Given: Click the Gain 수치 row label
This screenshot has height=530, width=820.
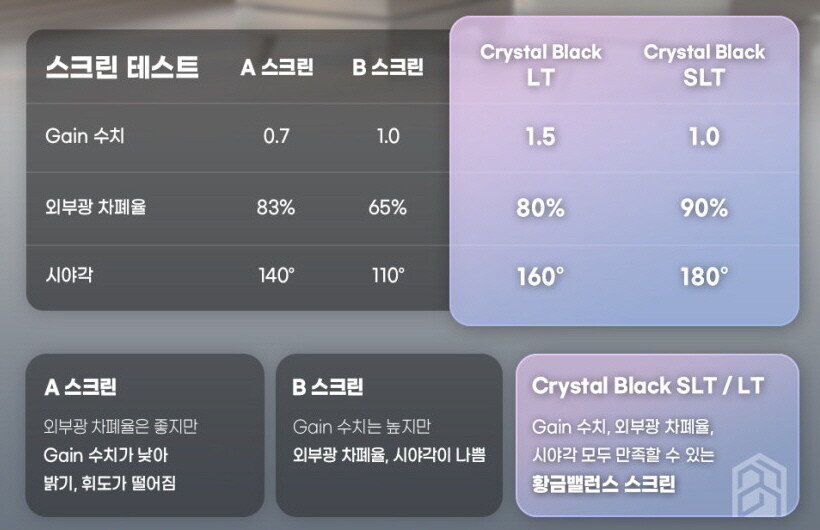Looking at the screenshot, I should point(85,136).
